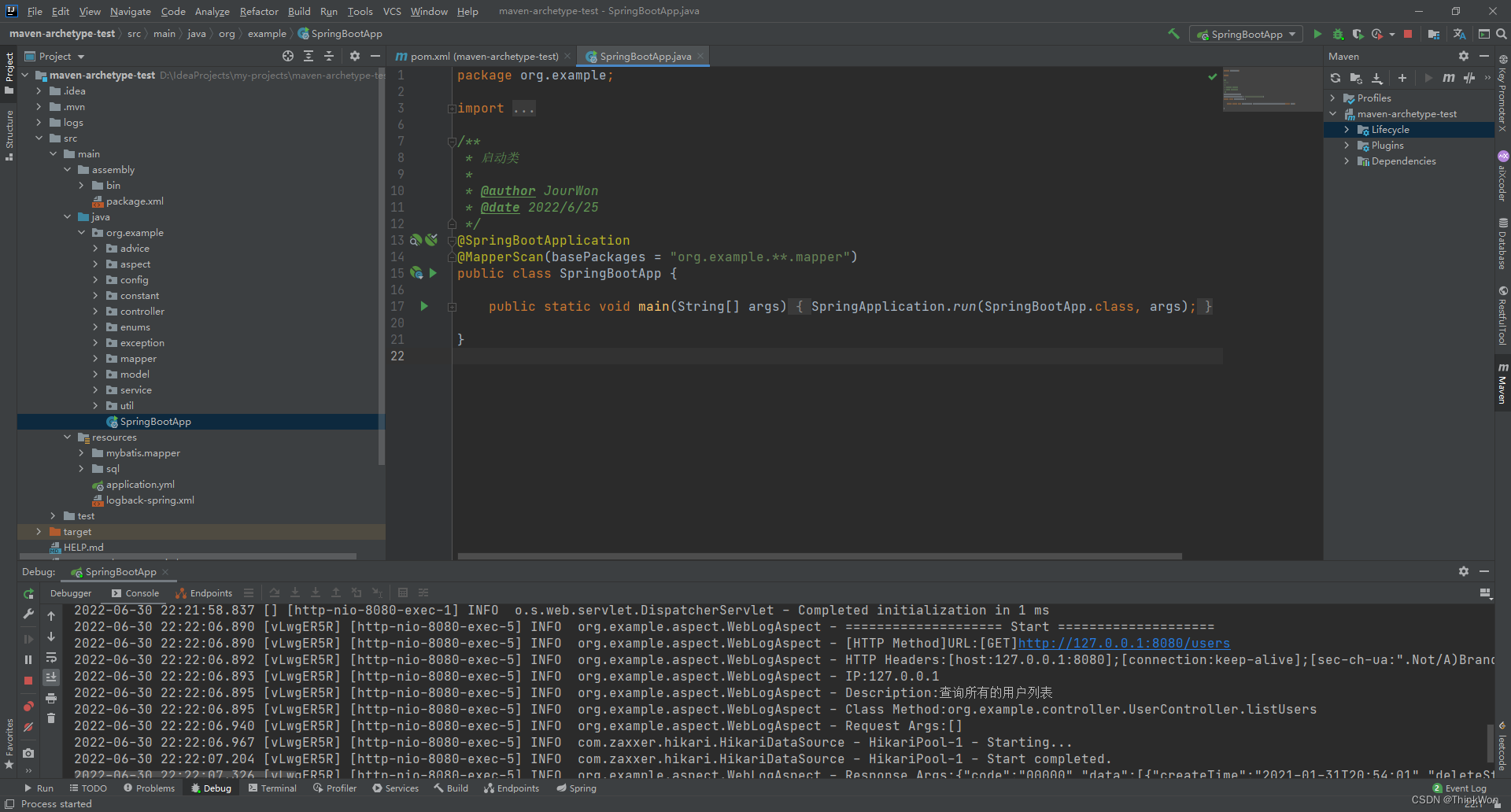Open the Event Log
This screenshot has width=1511, height=812.
[x=1460, y=788]
